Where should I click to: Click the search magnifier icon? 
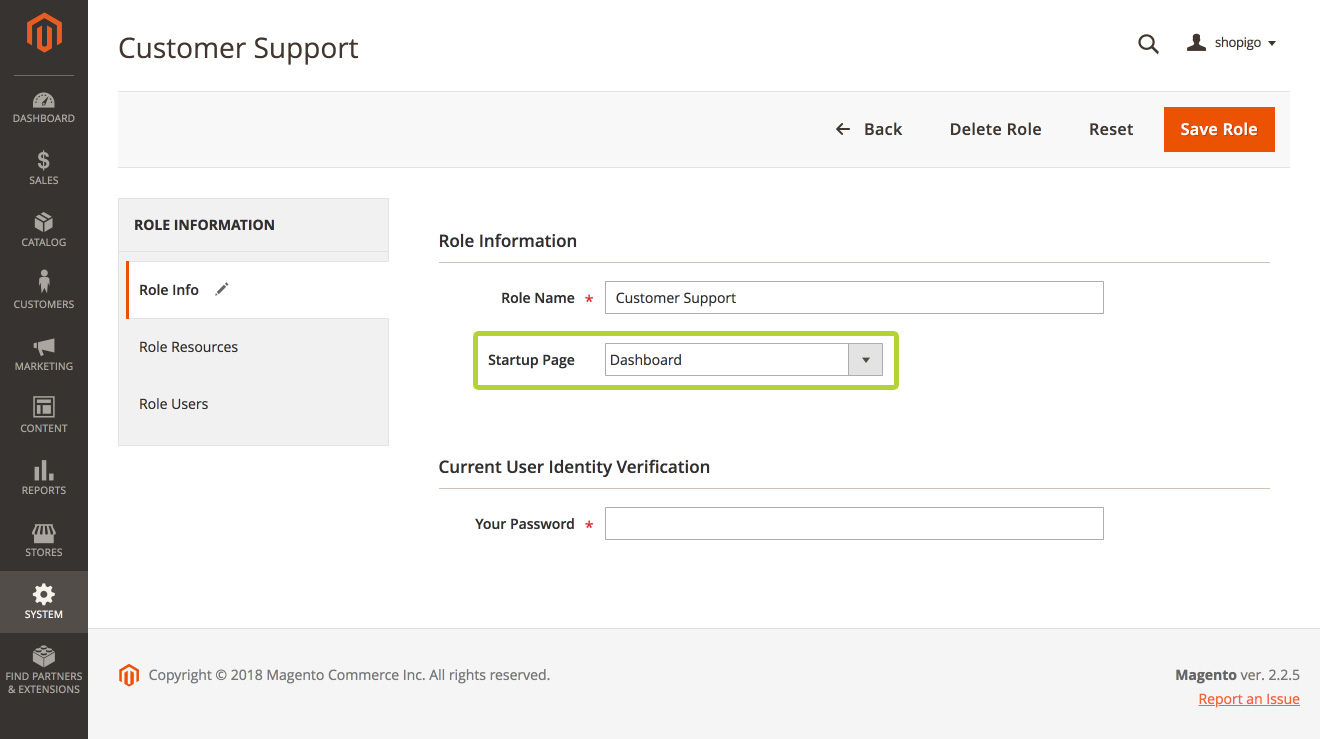1148,44
